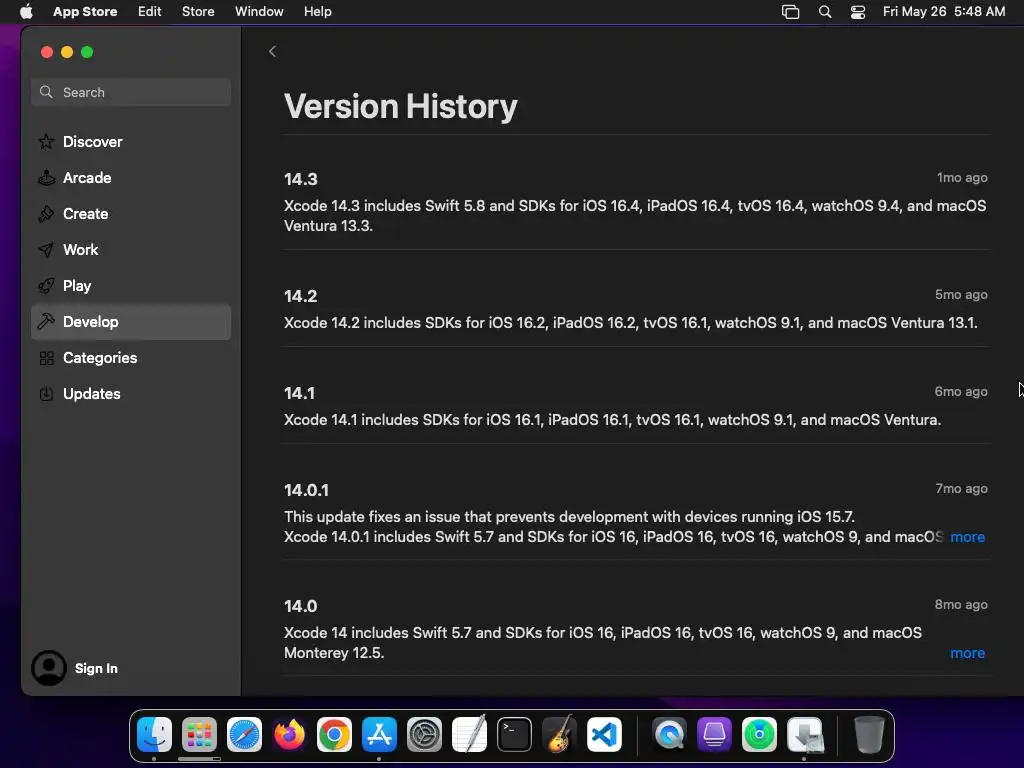Open the Categories section

click(131, 358)
